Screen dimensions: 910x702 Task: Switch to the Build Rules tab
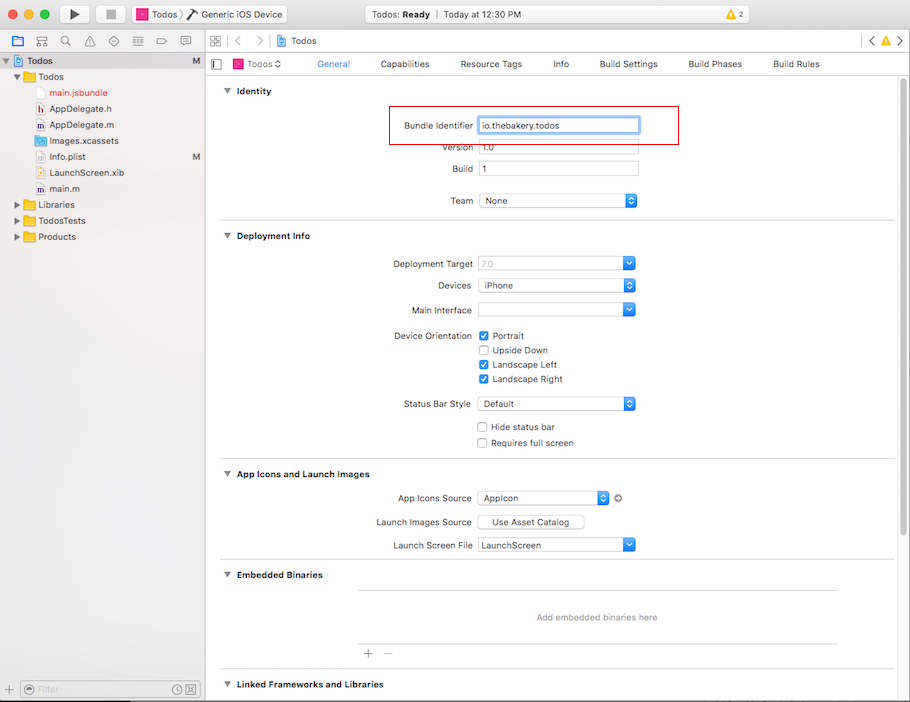pyautogui.click(x=796, y=64)
